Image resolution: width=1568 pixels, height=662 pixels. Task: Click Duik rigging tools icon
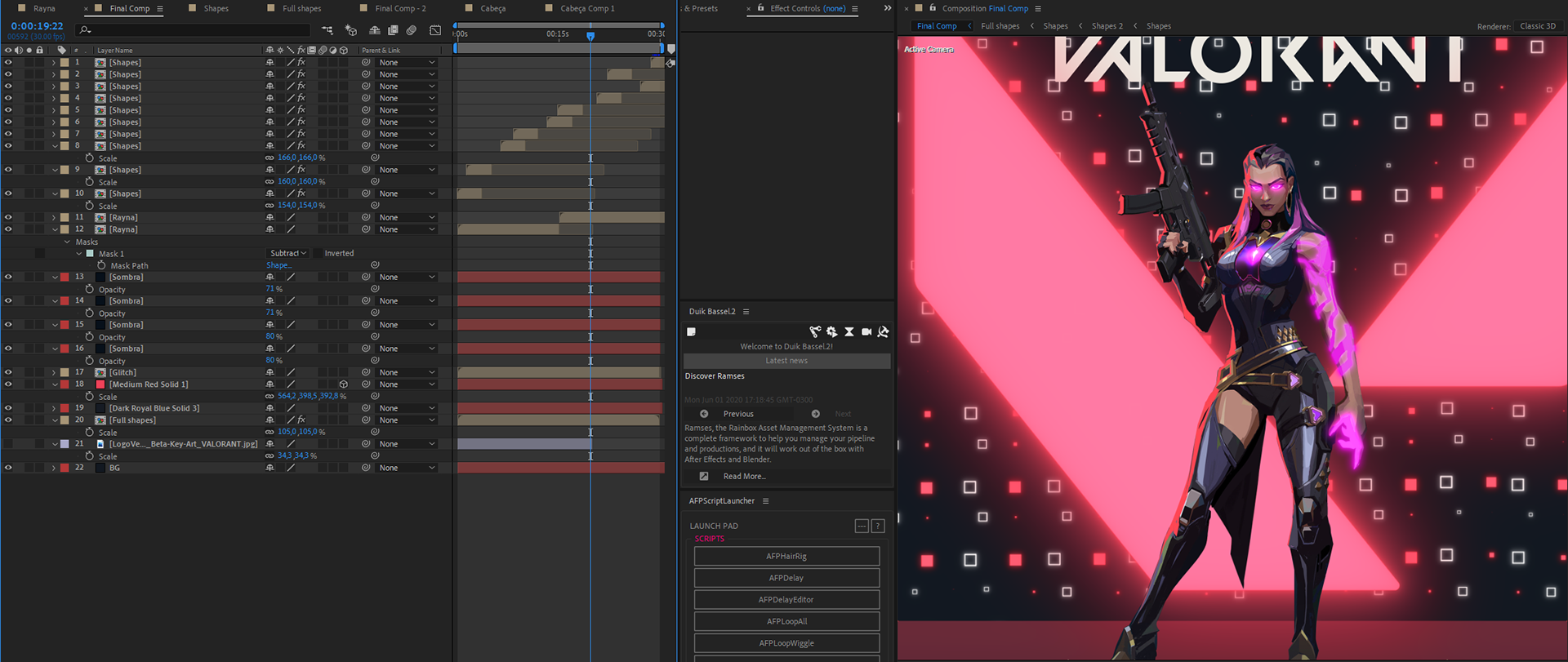815,331
